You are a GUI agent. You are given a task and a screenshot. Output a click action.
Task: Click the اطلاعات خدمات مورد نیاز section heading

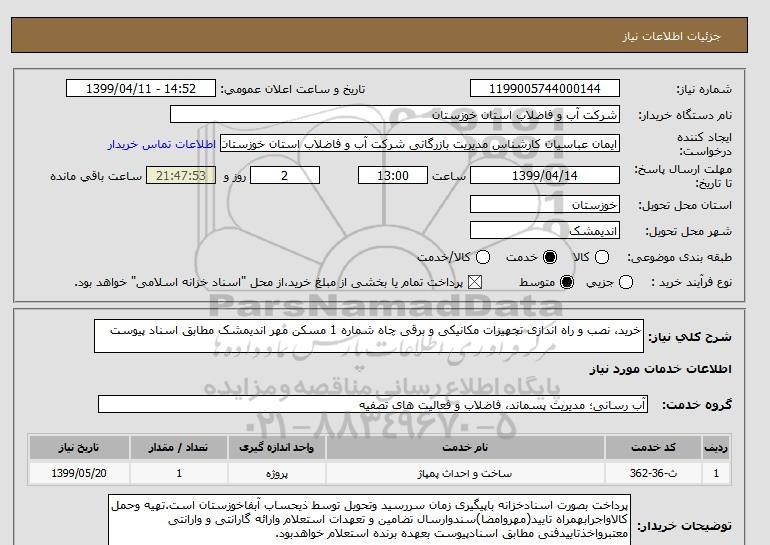[660, 369]
